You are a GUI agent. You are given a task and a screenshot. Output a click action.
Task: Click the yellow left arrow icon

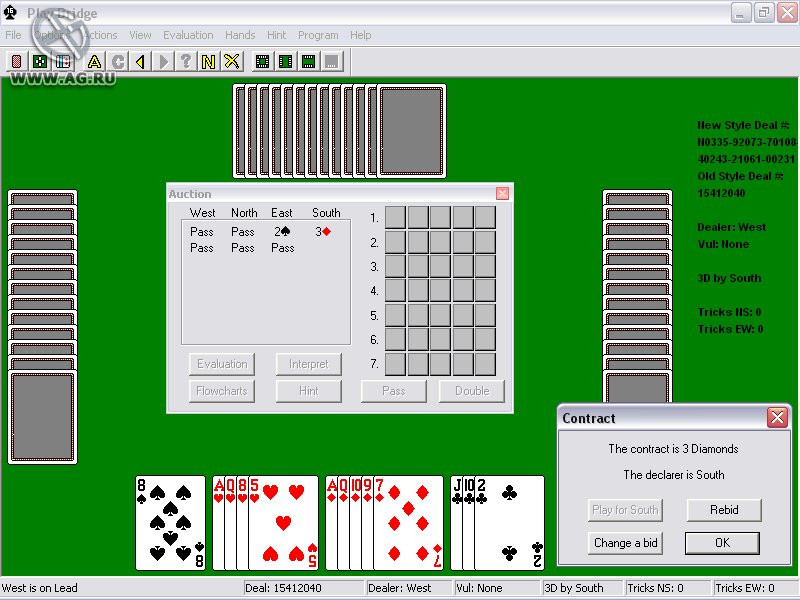point(141,62)
